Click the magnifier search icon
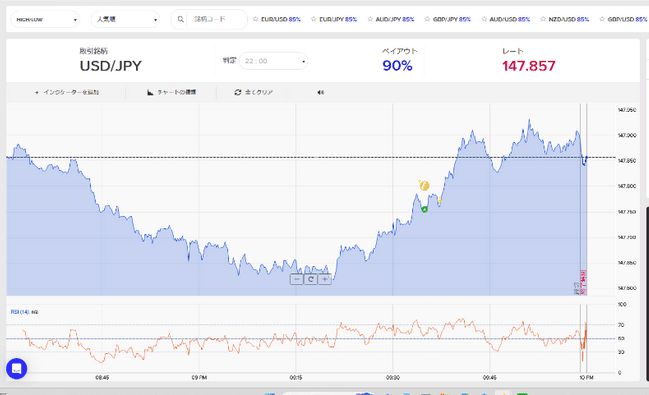The width and height of the screenshot is (649, 395). click(x=180, y=19)
